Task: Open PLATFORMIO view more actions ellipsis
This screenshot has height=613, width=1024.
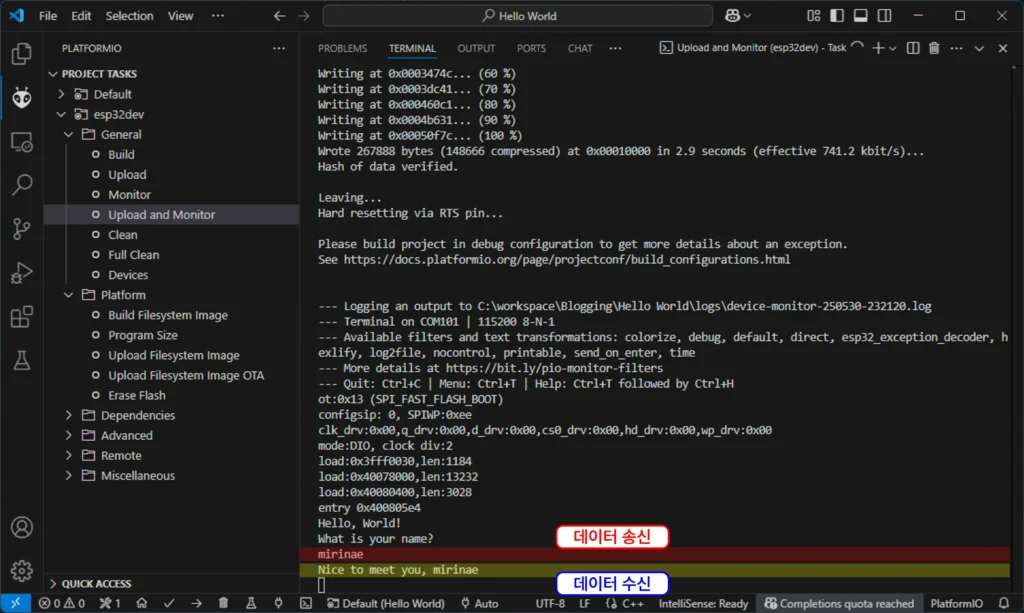Action: point(279,48)
